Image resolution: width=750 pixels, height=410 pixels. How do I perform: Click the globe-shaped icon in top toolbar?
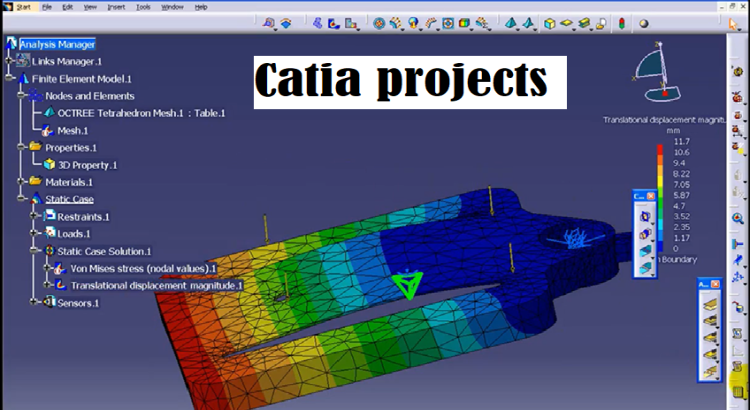[x=413, y=23]
